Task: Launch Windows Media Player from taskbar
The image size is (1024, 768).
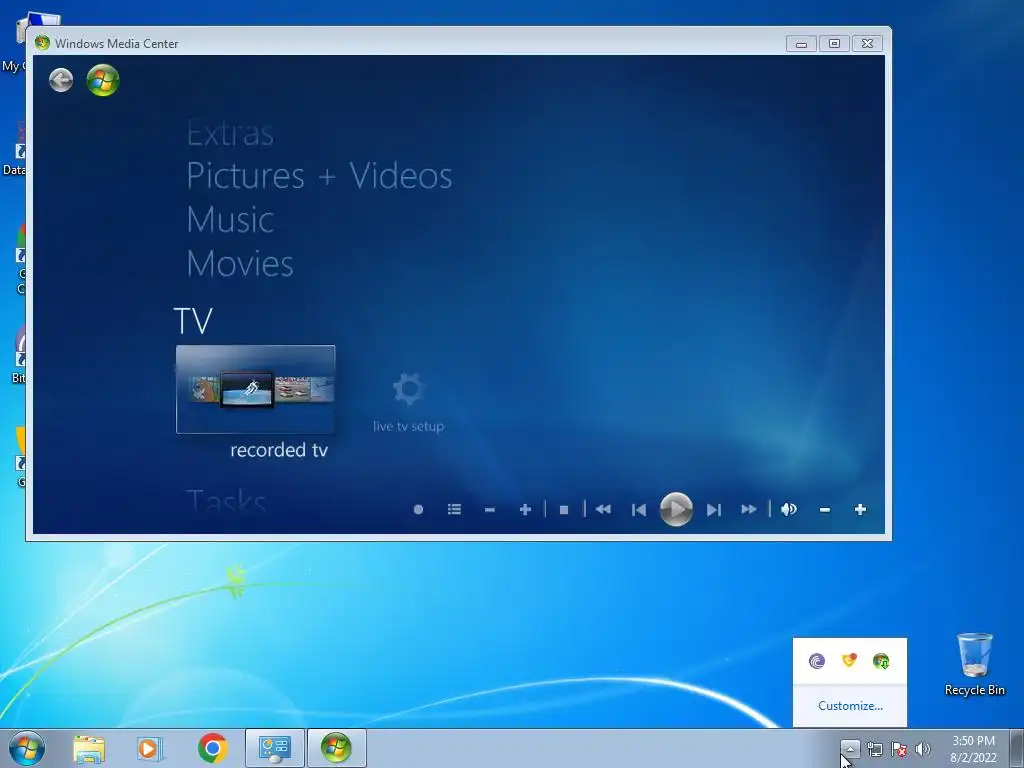Action: [149, 749]
